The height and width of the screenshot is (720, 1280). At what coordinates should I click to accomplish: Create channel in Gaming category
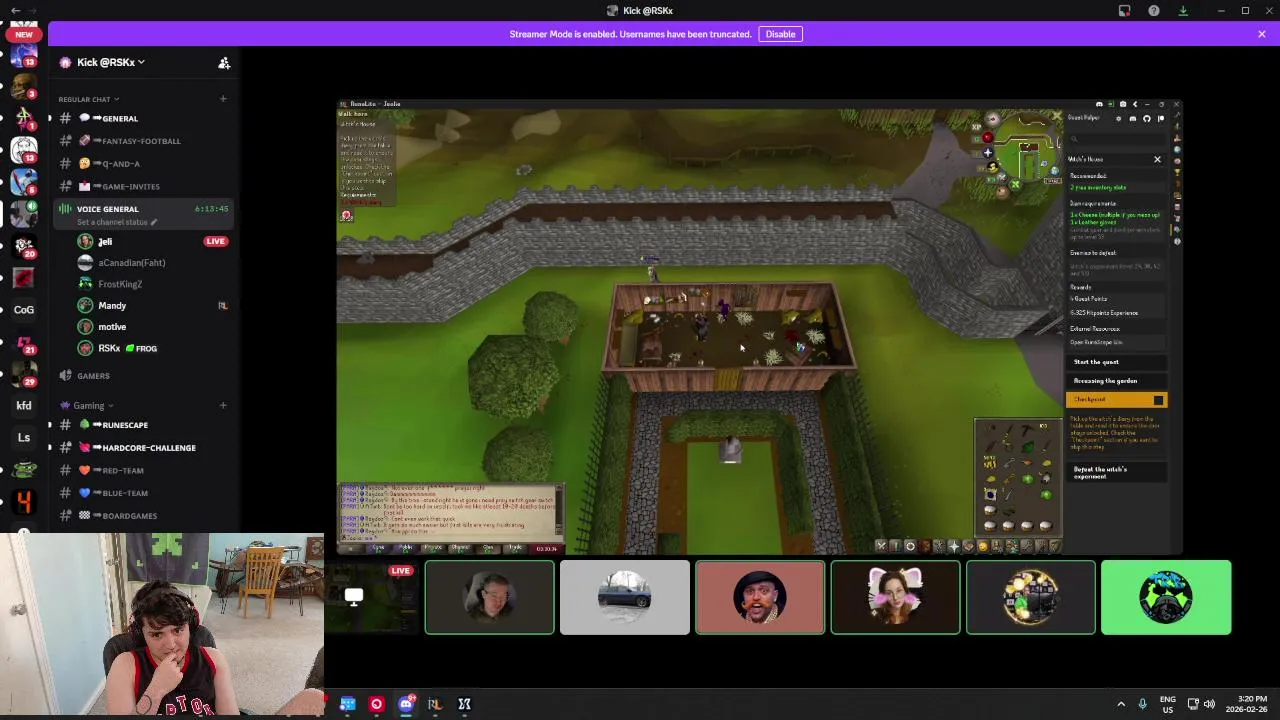coord(223,405)
